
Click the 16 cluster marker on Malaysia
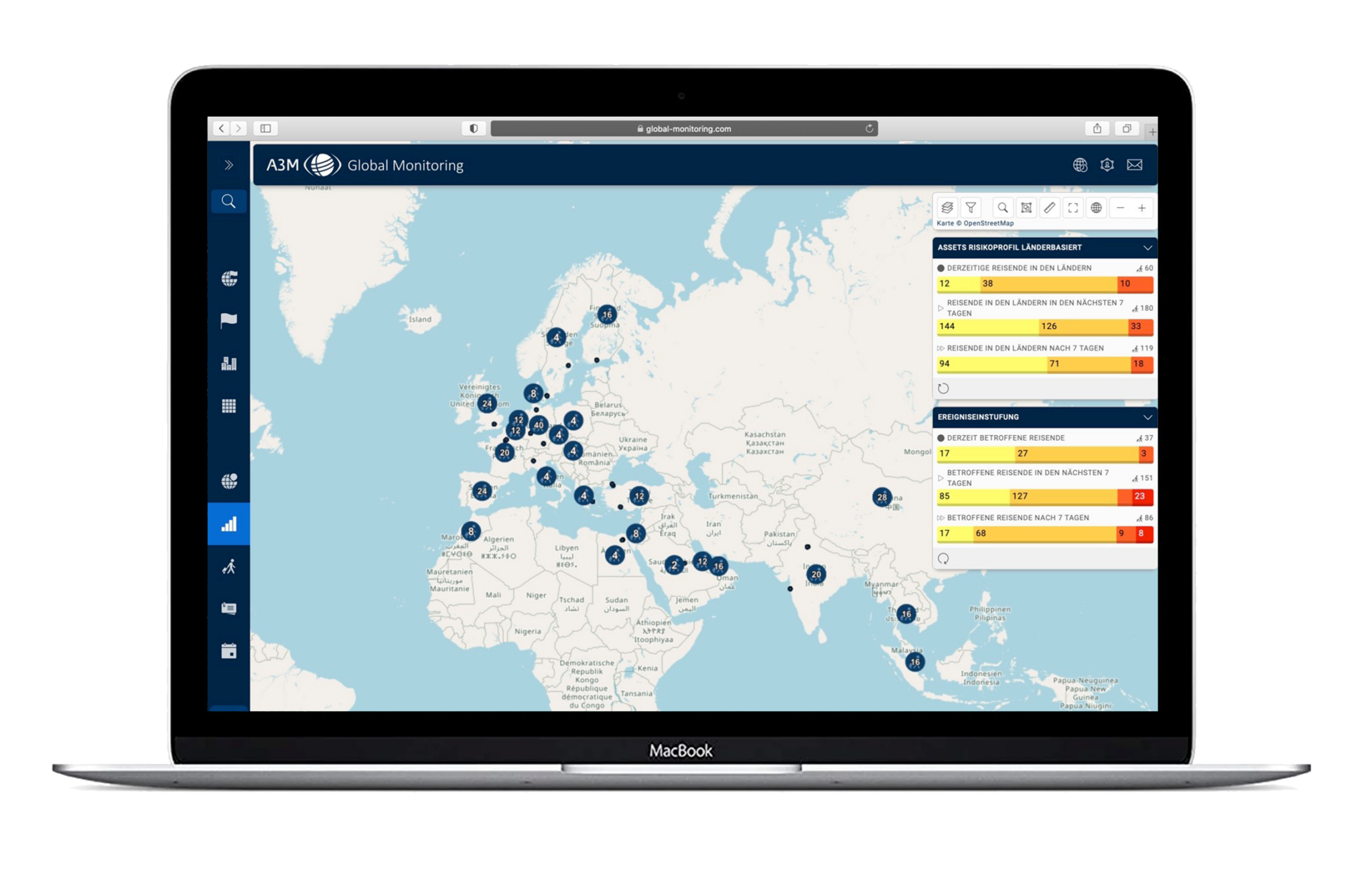(x=914, y=662)
